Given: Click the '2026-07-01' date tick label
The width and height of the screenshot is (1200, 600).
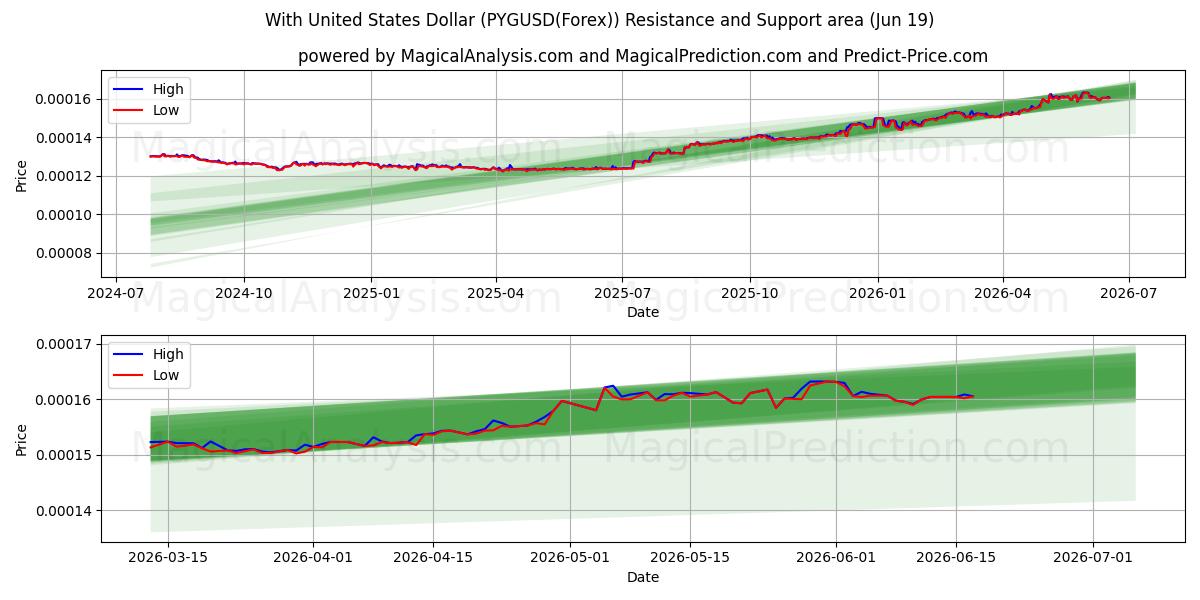Looking at the screenshot, I should (1093, 558).
